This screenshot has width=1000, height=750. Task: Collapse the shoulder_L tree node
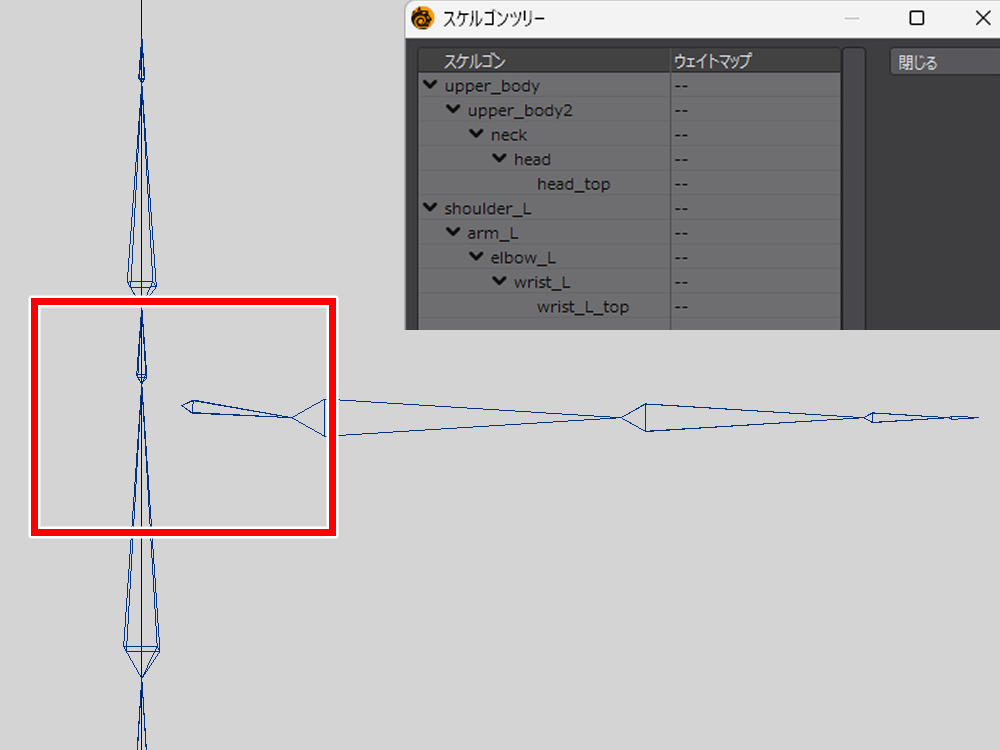pyautogui.click(x=430, y=207)
